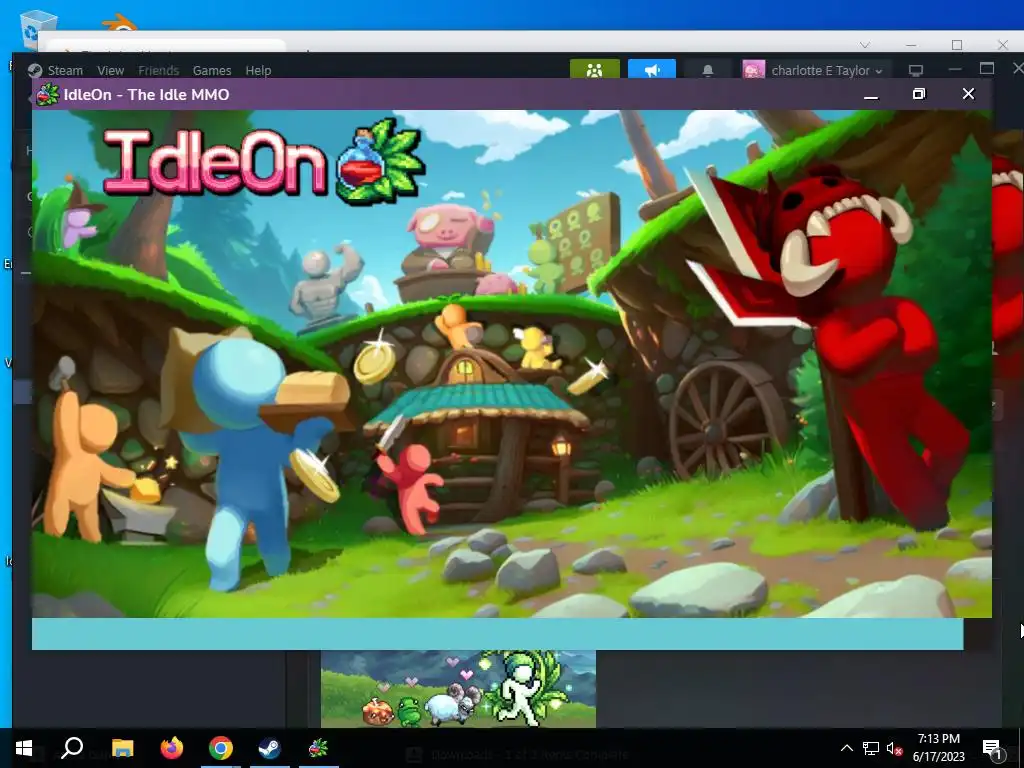Close the IdleOn game window
The image size is (1024, 768).
click(968, 94)
